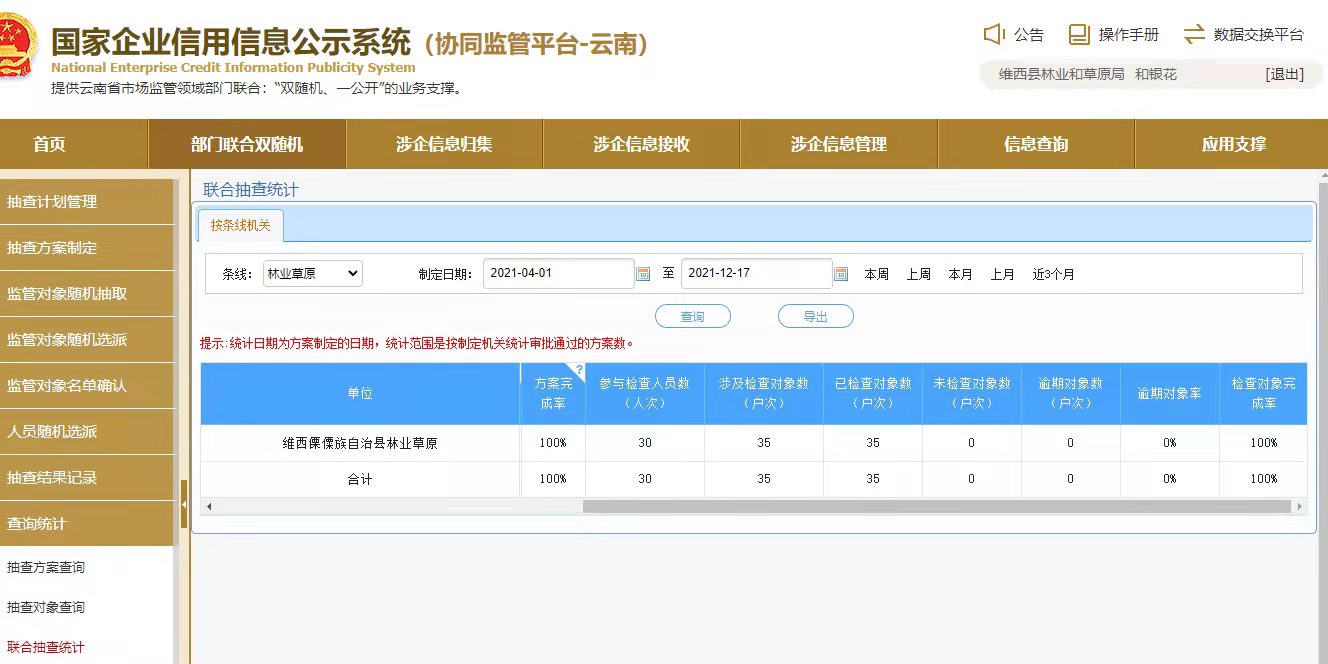Click the help question mark on 方案完成率
This screenshot has height=664, width=1328.
pos(578,369)
